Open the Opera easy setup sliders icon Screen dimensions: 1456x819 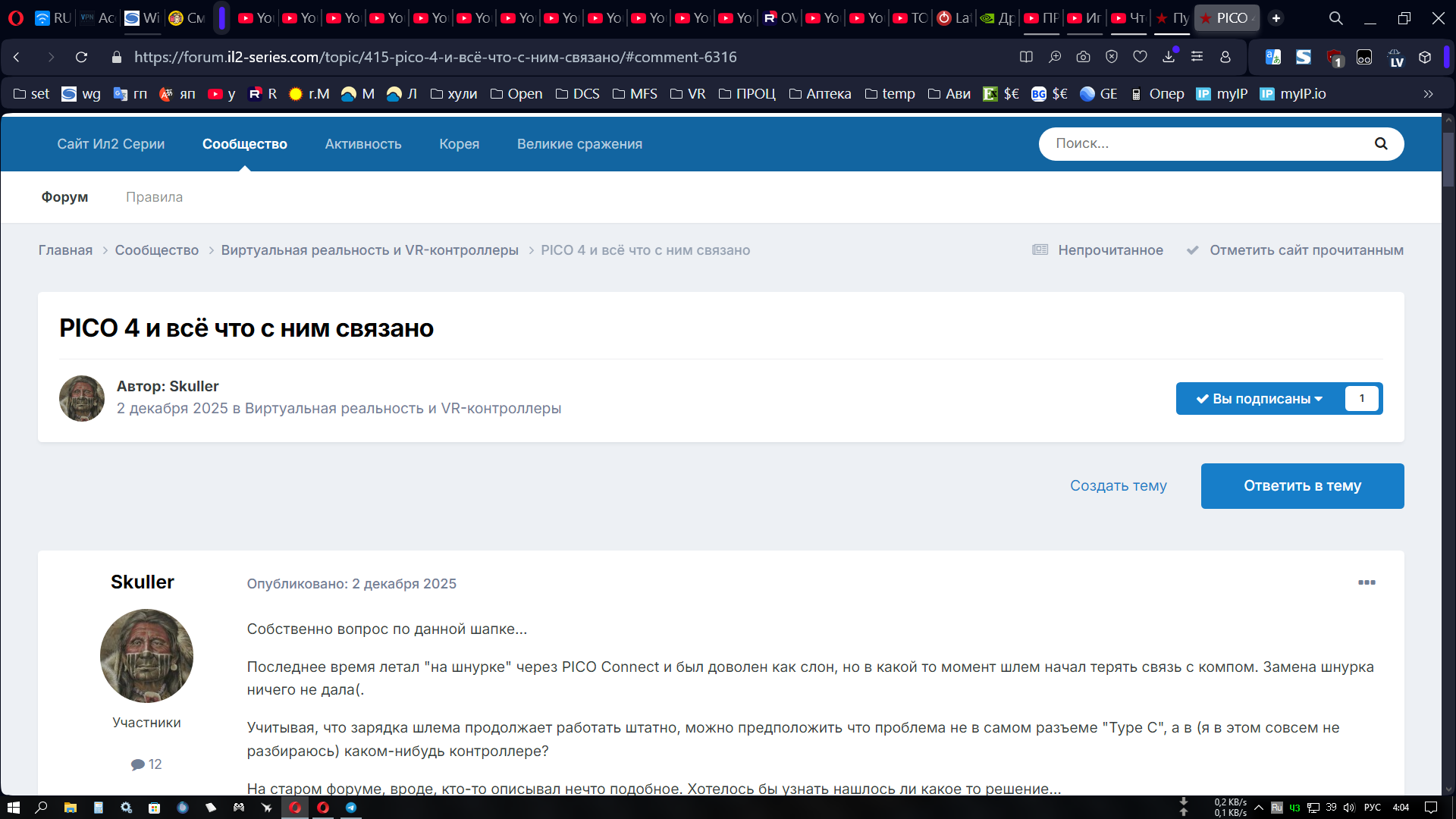[1197, 57]
